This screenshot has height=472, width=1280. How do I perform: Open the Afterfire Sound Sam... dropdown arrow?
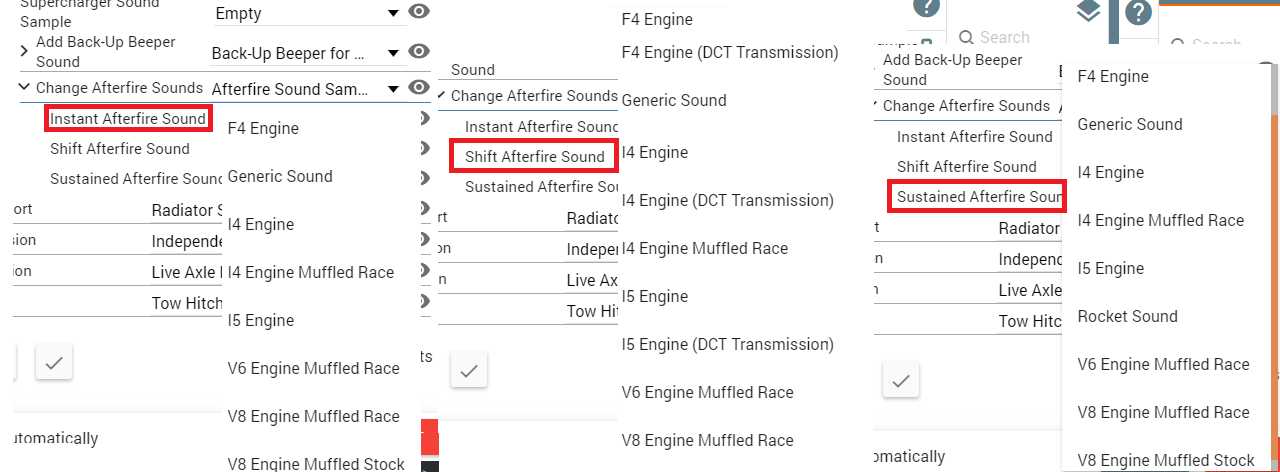tap(393, 89)
